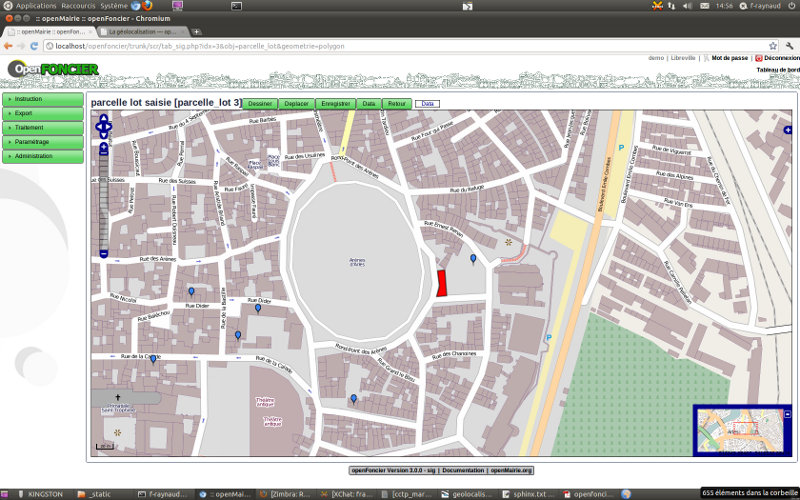
Task: Click the bookmark star in address bar
Action: (773, 46)
